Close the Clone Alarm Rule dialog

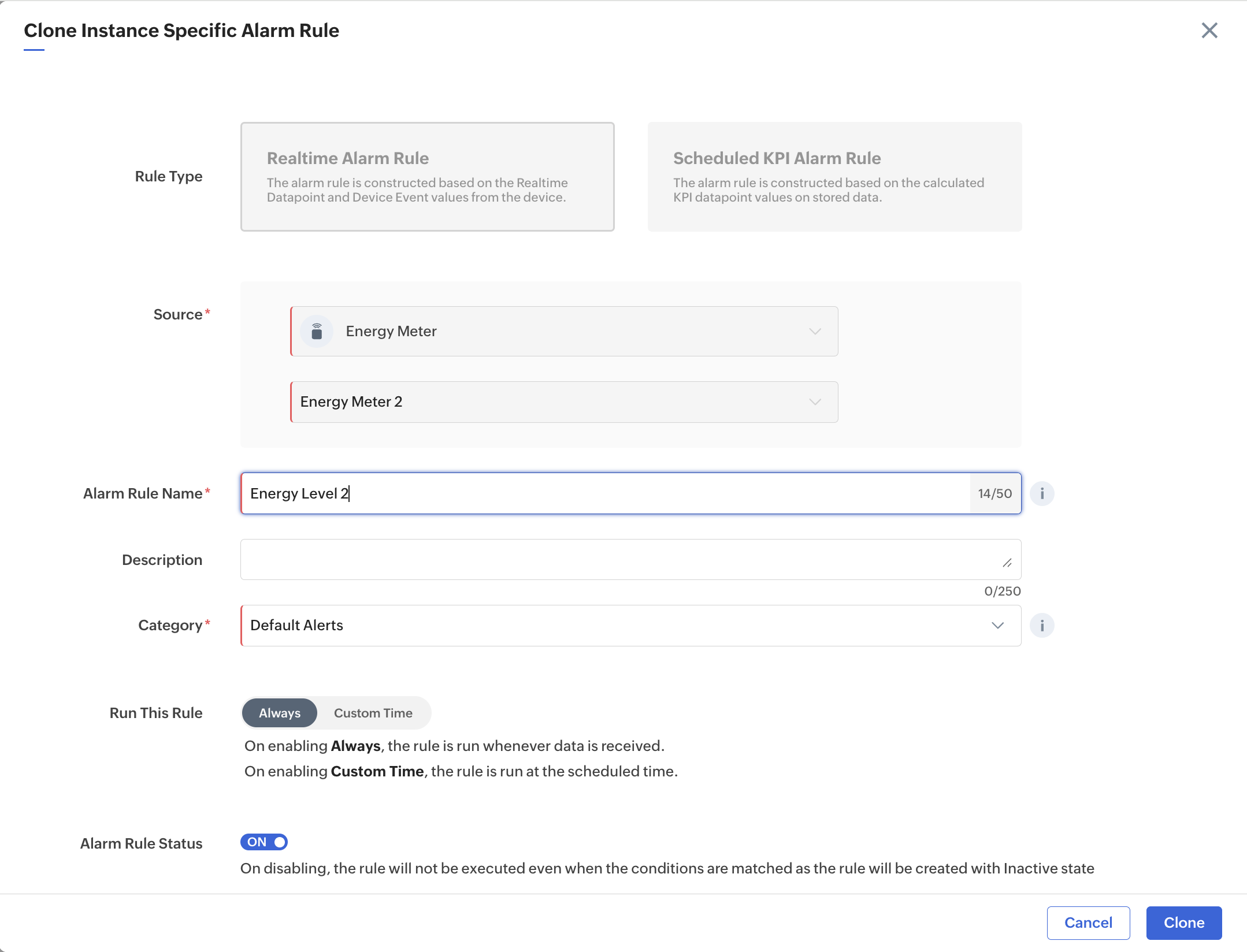click(1209, 31)
